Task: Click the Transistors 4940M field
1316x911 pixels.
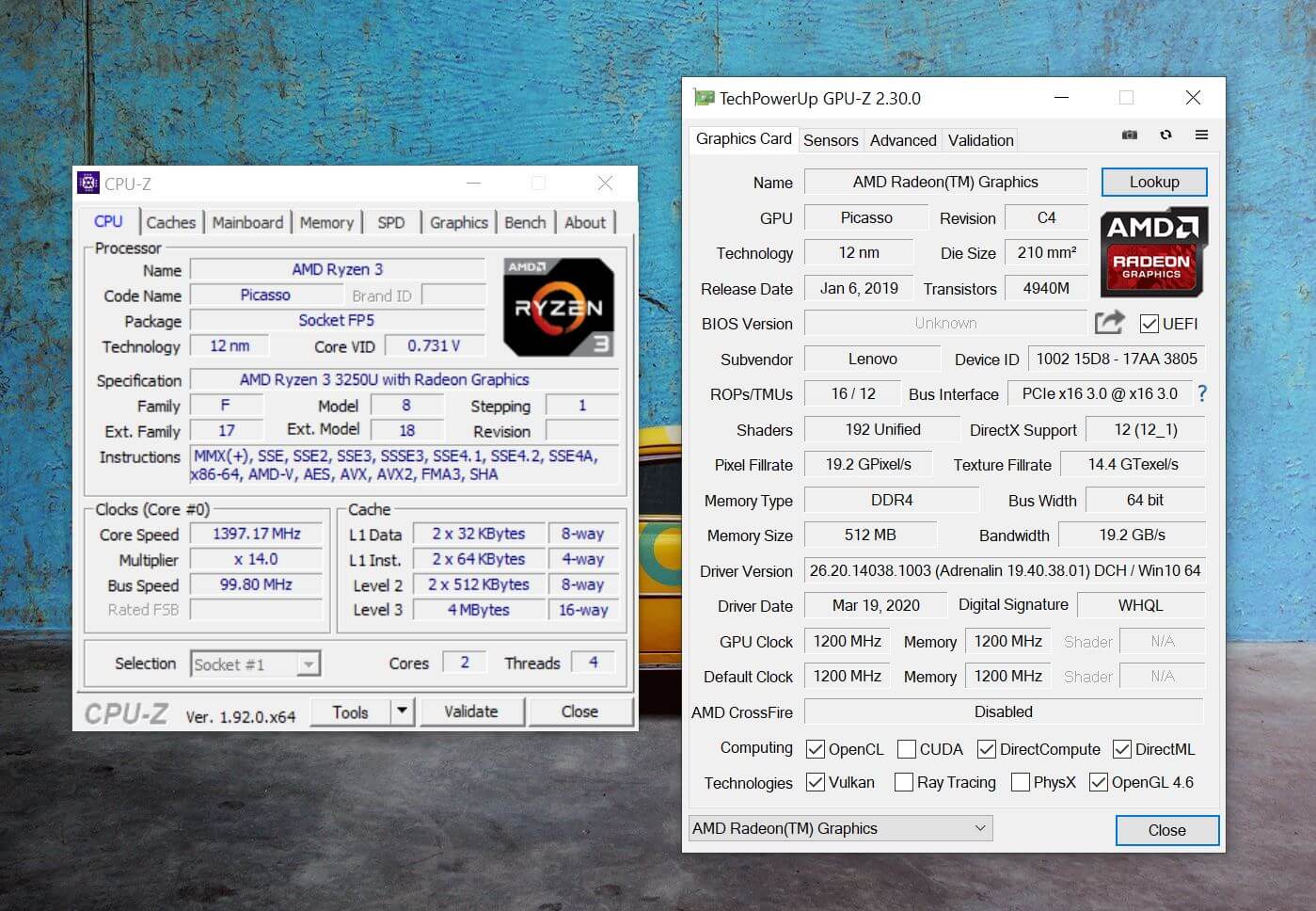Action: pyautogui.click(x=1046, y=288)
